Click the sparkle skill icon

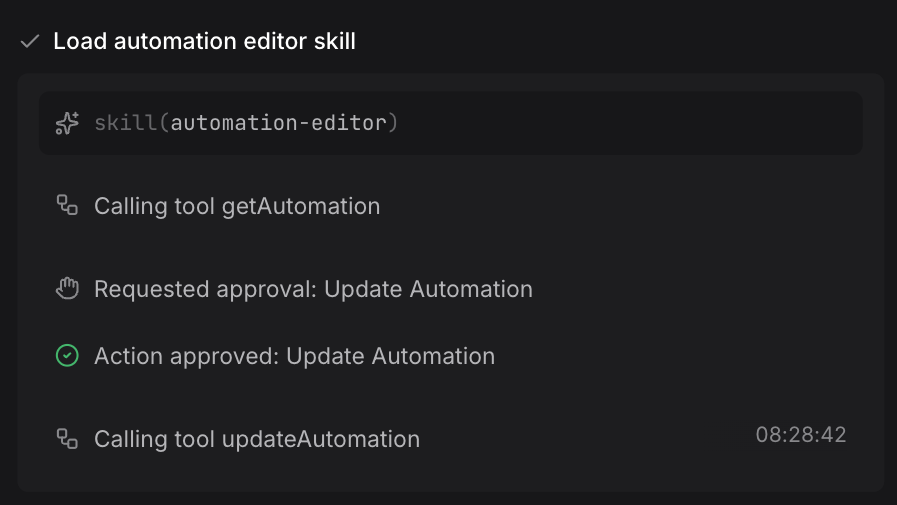(67, 123)
